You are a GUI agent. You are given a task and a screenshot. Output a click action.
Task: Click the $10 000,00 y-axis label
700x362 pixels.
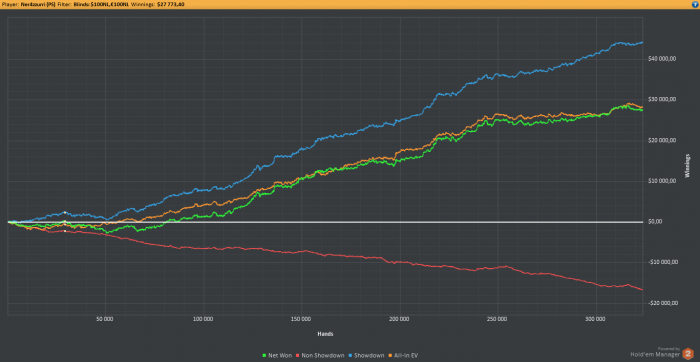(663, 181)
